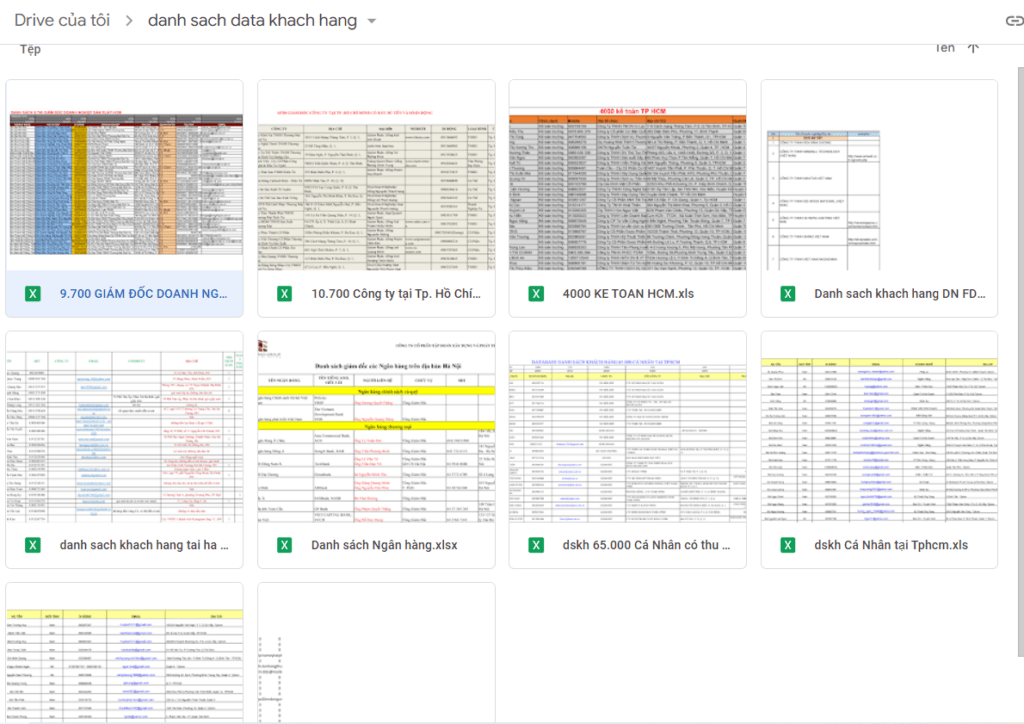
Task: Click the 9.700 GIÁM ĐỐC DOANH file name
Action: 143,294
